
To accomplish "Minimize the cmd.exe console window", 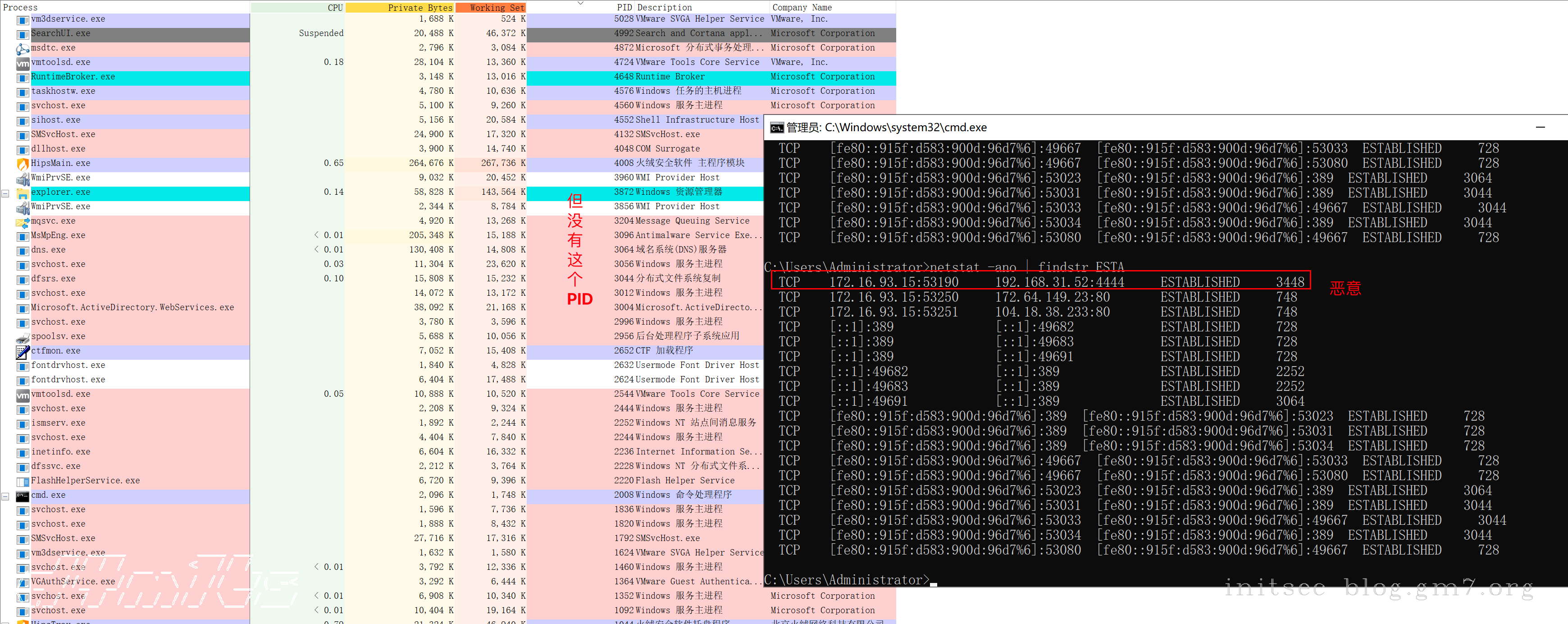I will click(1540, 127).
